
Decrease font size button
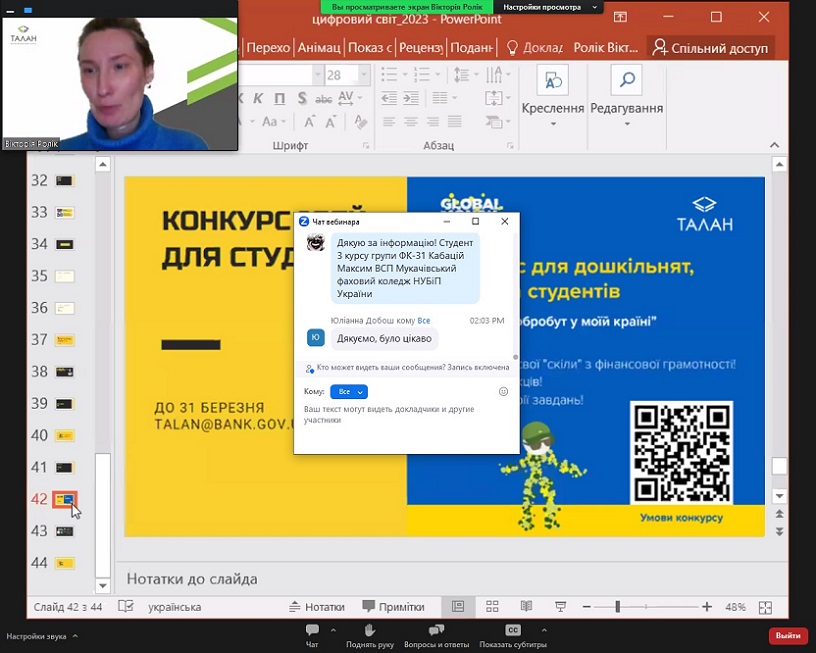pos(330,122)
